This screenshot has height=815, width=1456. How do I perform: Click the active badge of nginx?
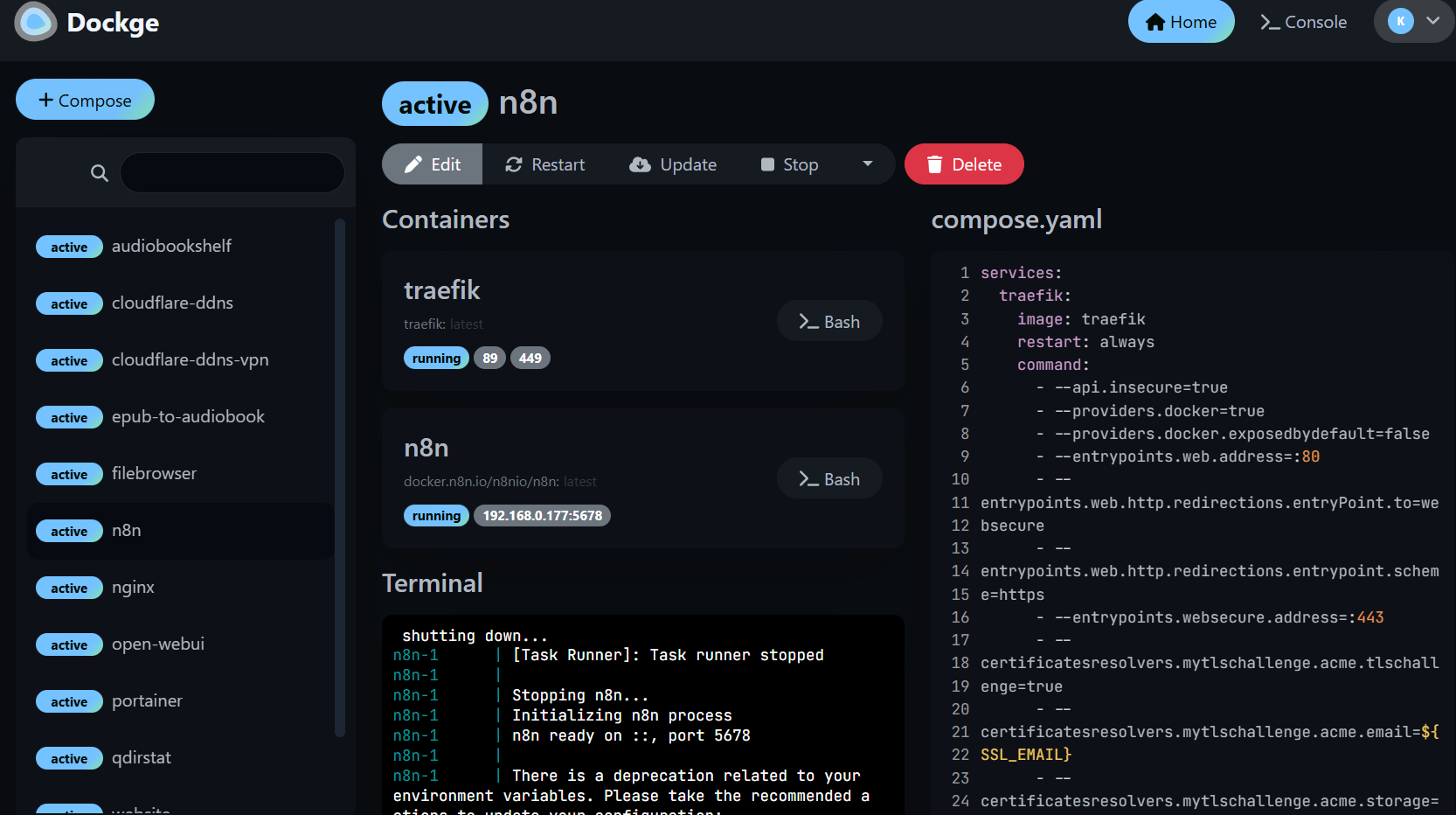click(69, 589)
